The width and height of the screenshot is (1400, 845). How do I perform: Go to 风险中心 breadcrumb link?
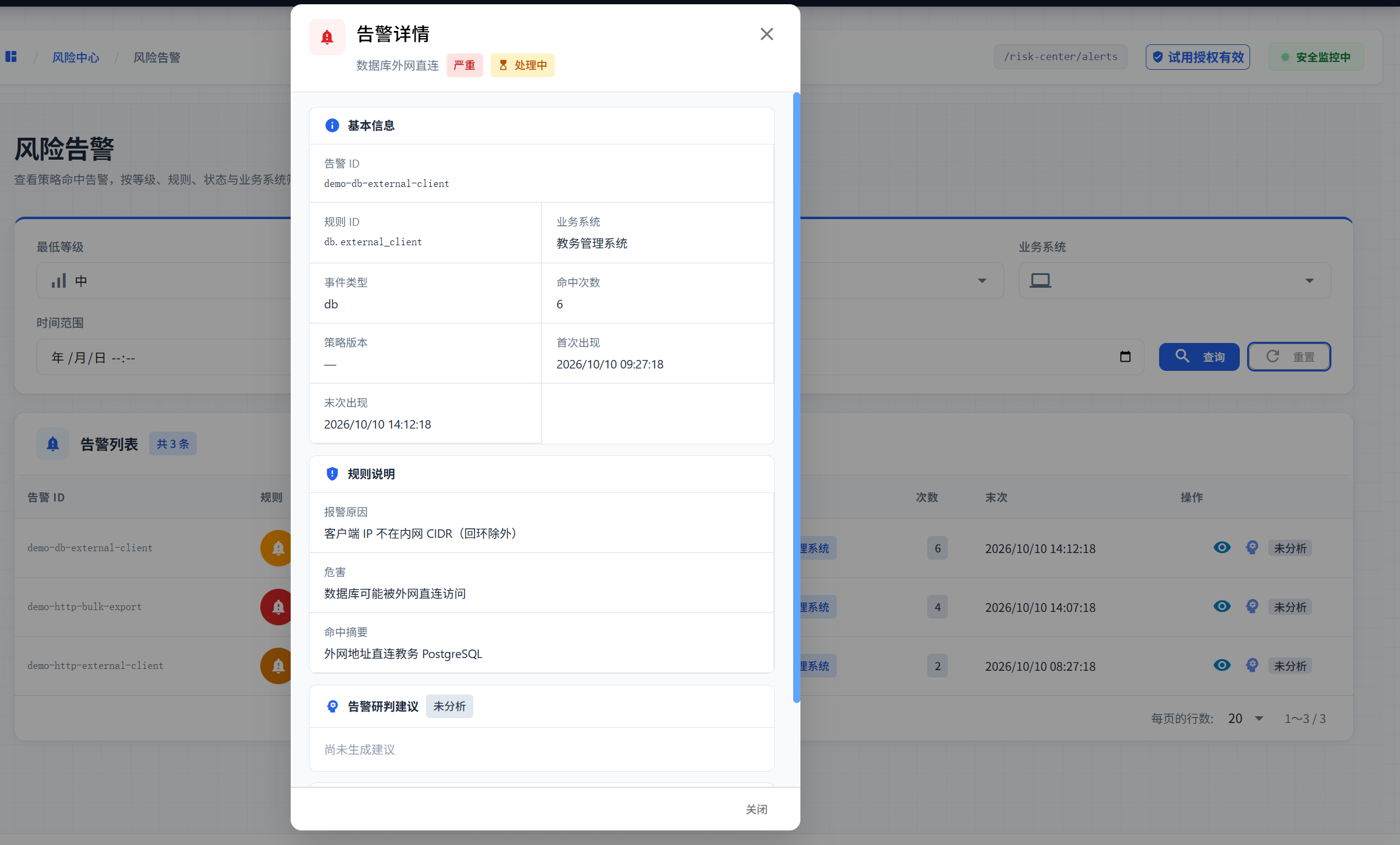76,57
